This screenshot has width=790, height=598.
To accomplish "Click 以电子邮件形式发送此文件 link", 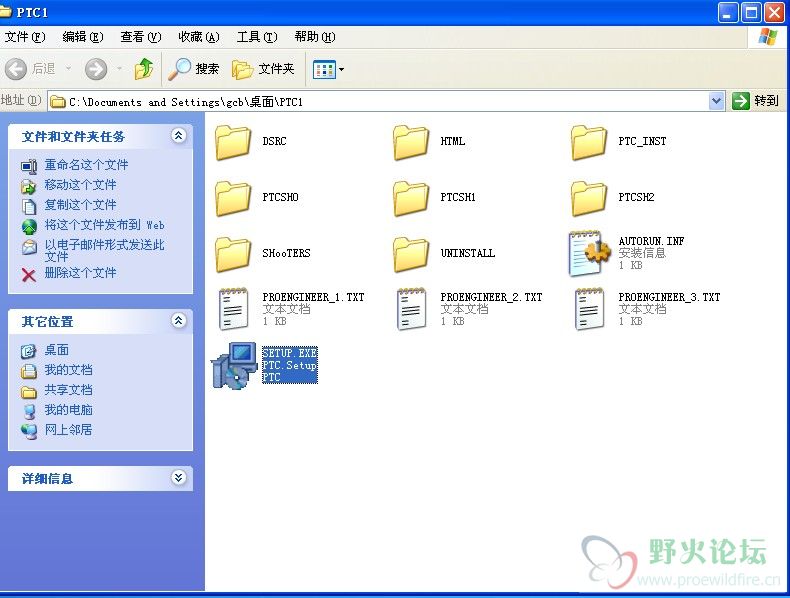I will 104,250.
